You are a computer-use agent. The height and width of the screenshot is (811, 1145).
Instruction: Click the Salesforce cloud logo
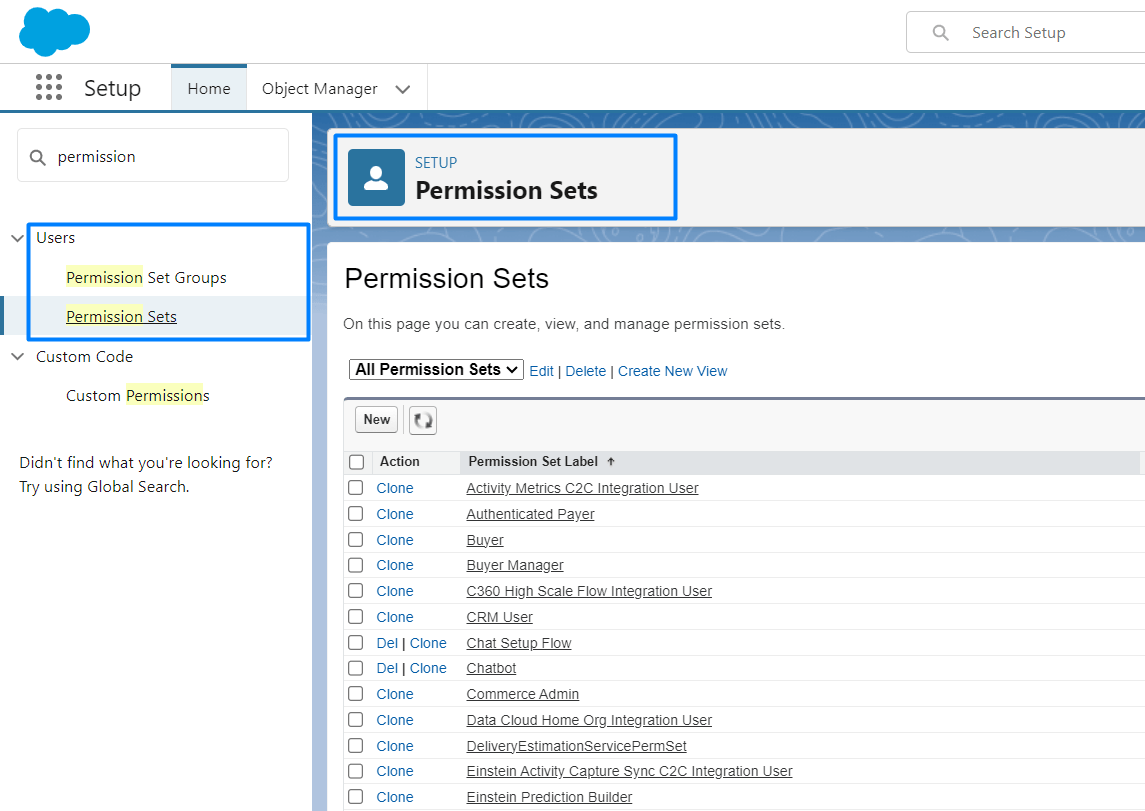54,31
